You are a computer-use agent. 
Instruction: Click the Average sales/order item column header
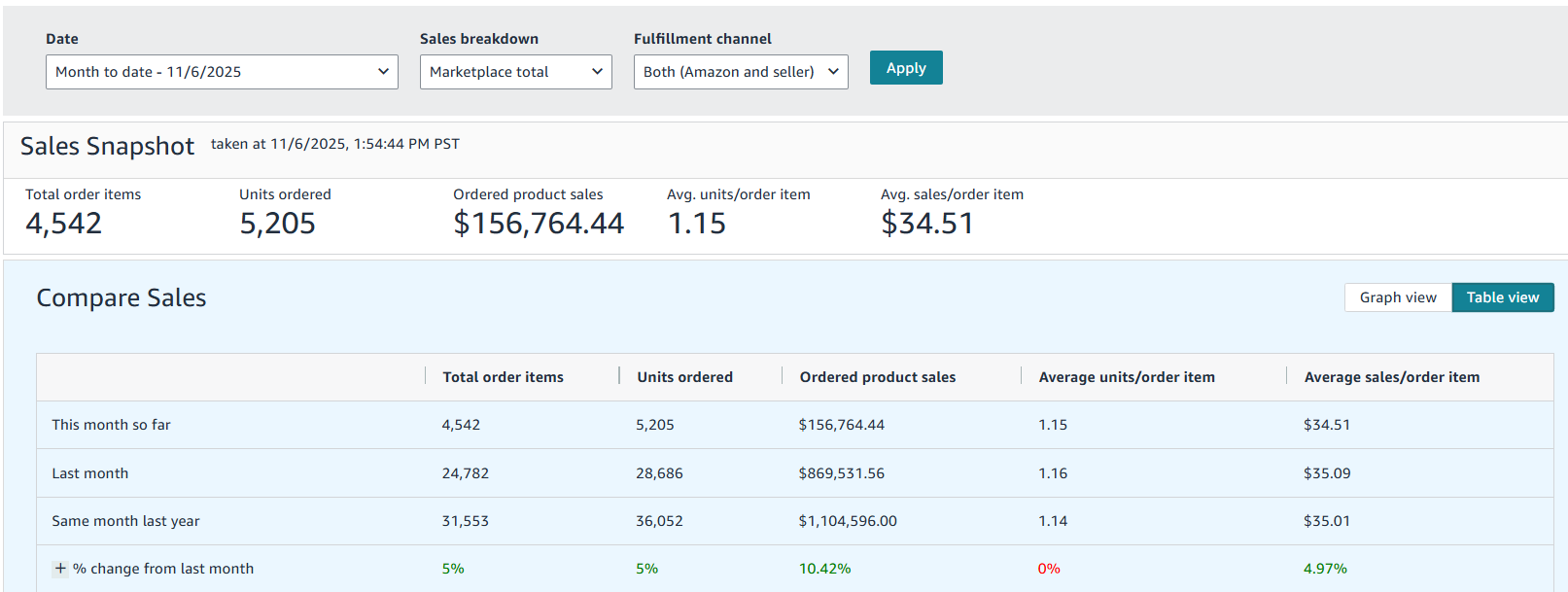pos(1391,377)
